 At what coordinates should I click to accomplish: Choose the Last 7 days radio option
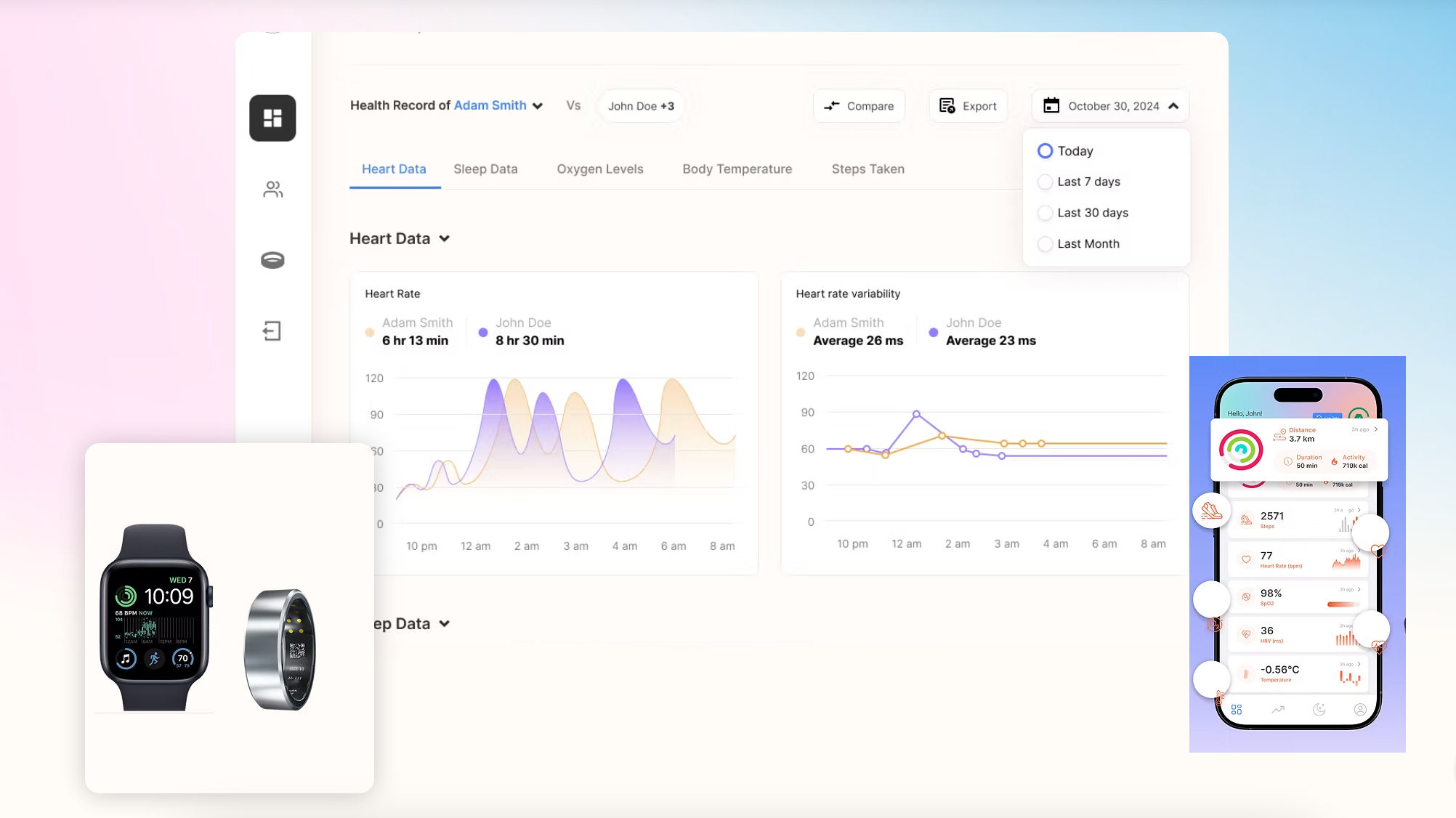1045,182
